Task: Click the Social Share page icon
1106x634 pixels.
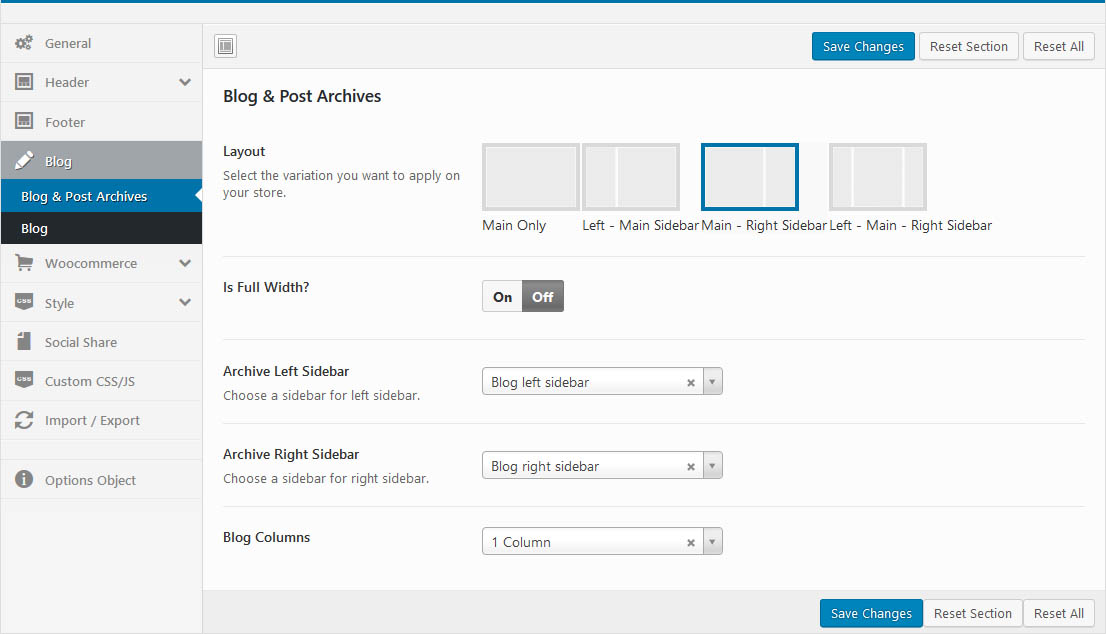Action: (x=24, y=342)
